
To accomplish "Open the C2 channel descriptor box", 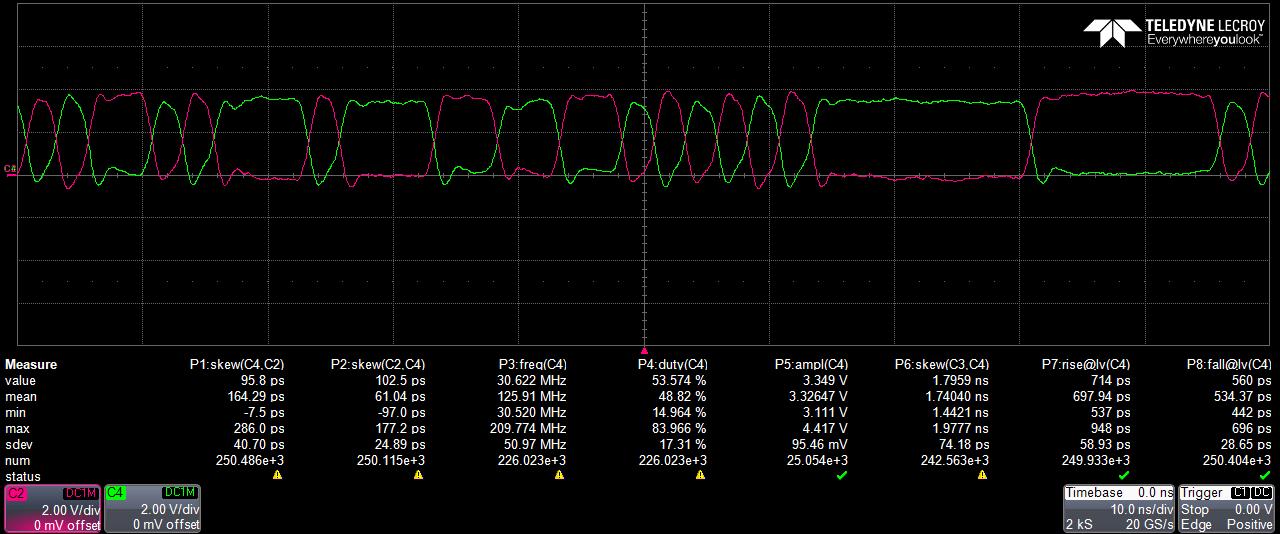I will 52,509.
